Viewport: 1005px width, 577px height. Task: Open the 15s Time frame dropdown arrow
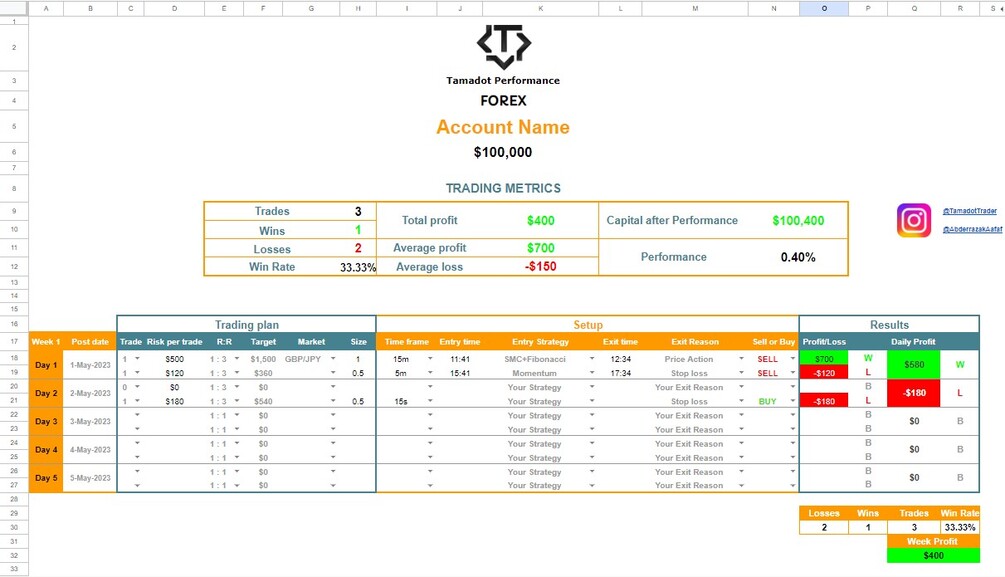[430, 401]
